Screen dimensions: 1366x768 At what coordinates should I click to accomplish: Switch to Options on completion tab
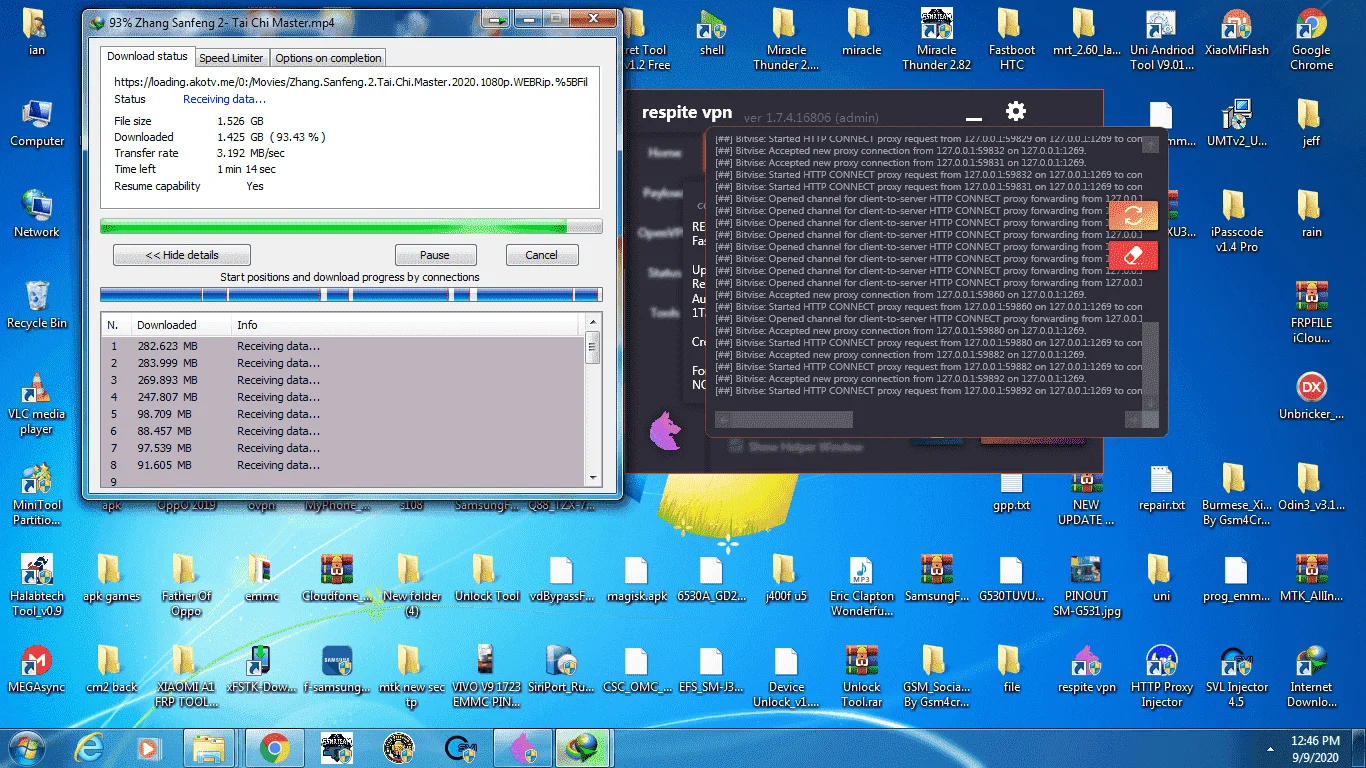coord(328,58)
